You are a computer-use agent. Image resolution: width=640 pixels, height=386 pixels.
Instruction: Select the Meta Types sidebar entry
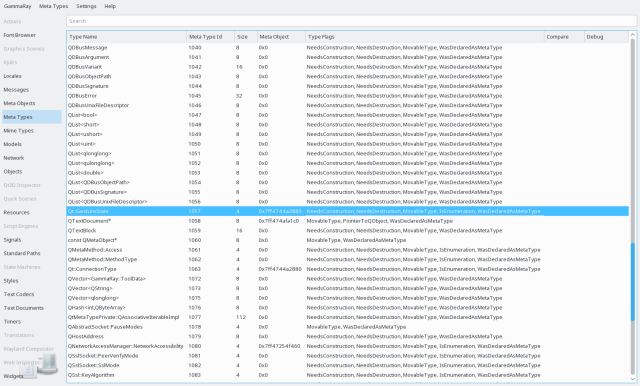tap(32, 117)
